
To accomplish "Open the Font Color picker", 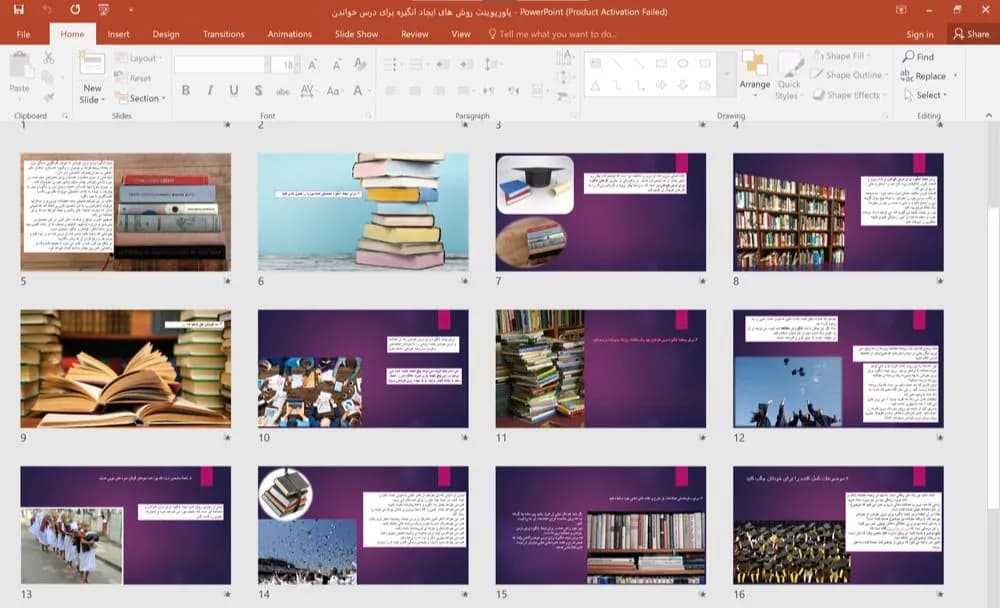I will pyautogui.click(x=359, y=91).
